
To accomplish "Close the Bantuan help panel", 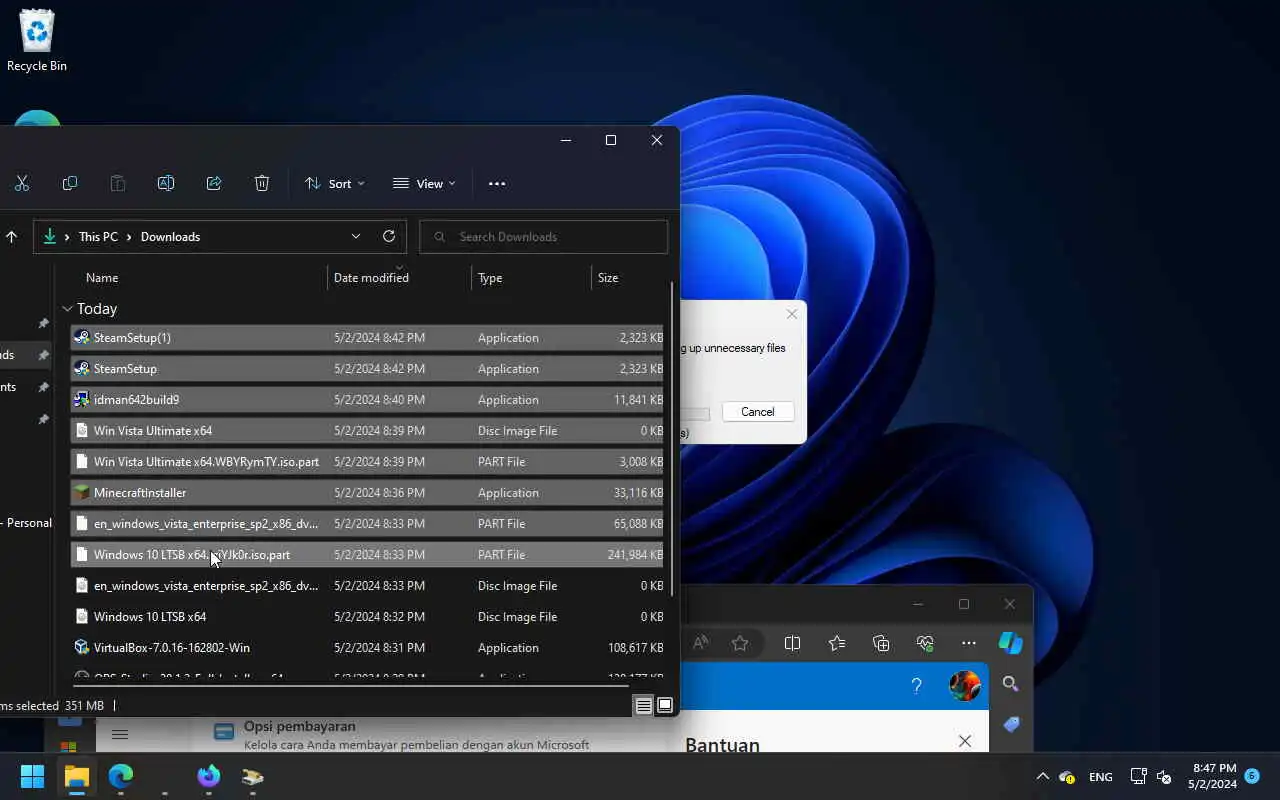I will [965, 741].
